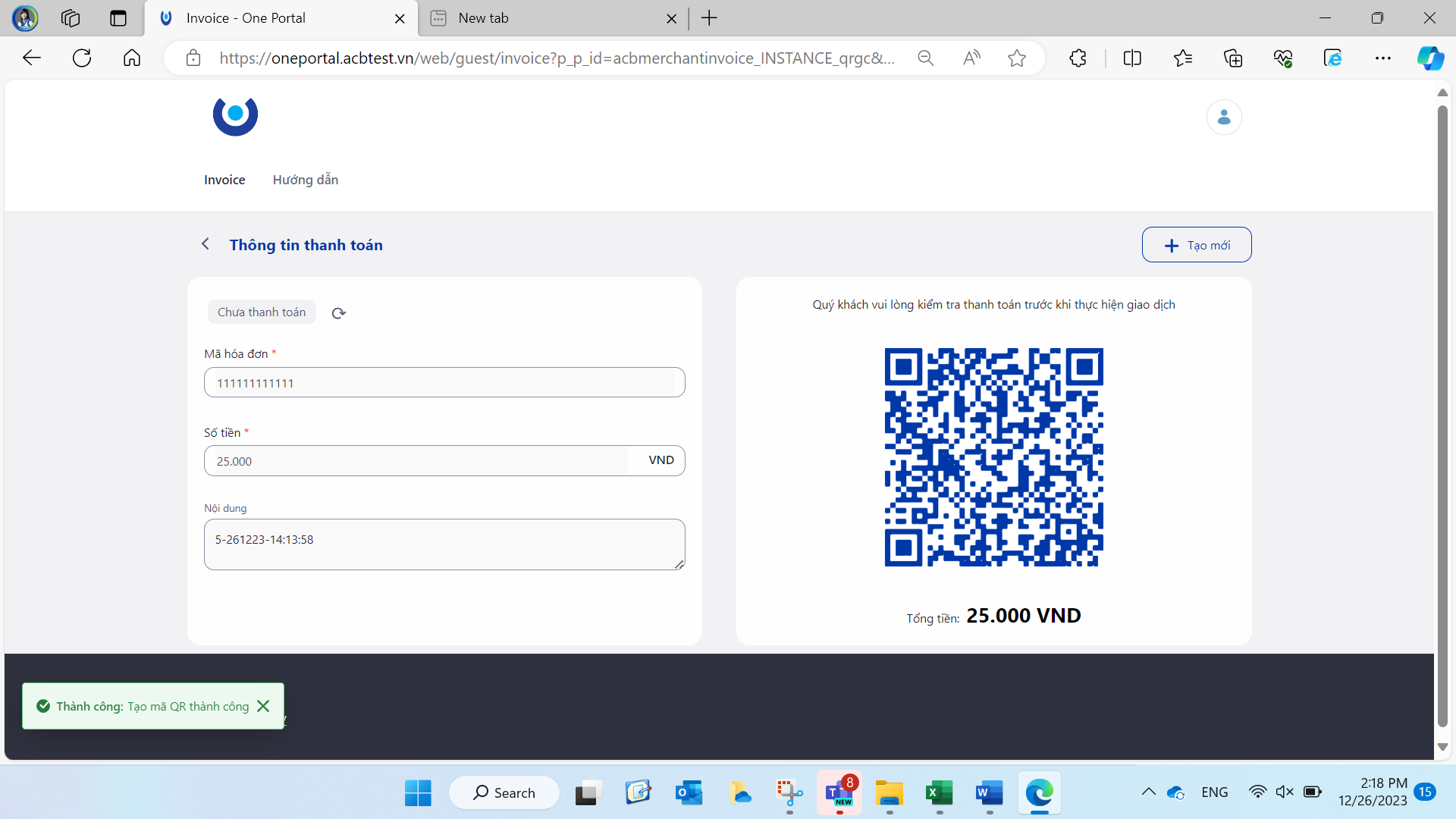Refresh the page with the reload icon
This screenshot has width=1456, height=819.
coord(81,57)
